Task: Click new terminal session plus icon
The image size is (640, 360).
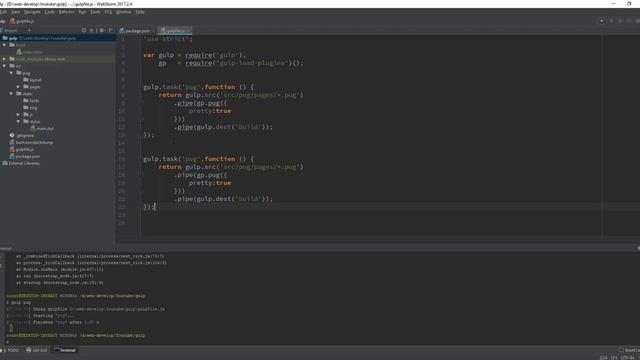Action: (x=2, y=257)
